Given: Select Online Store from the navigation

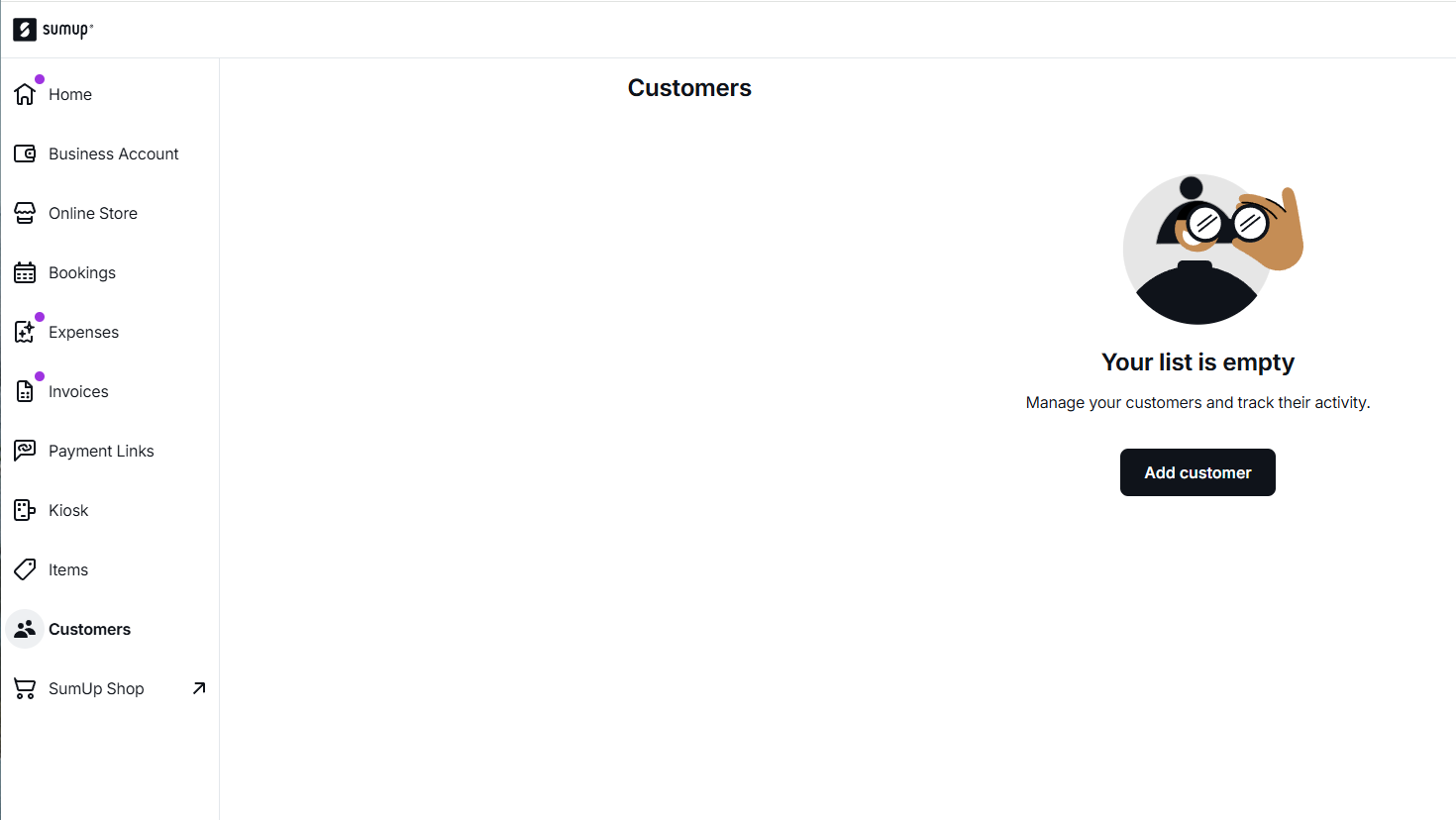Looking at the screenshot, I should [x=109, y=213].
